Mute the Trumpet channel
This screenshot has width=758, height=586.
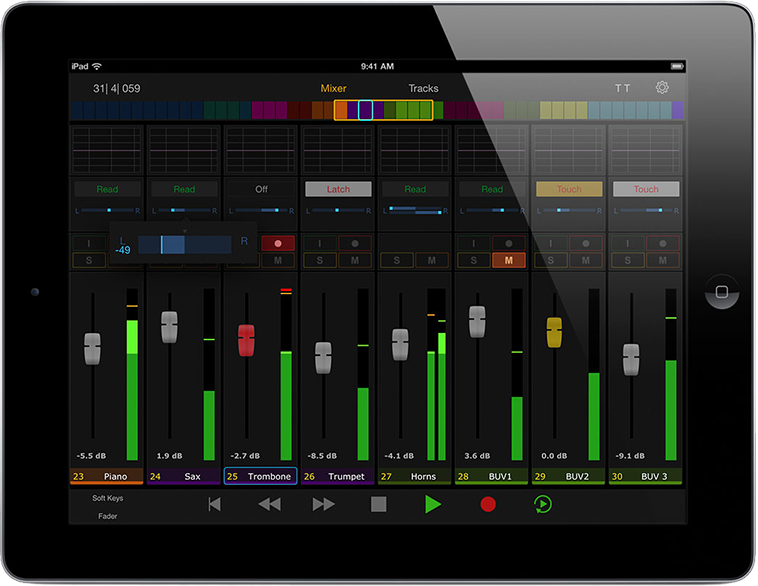tap(355, 260)
